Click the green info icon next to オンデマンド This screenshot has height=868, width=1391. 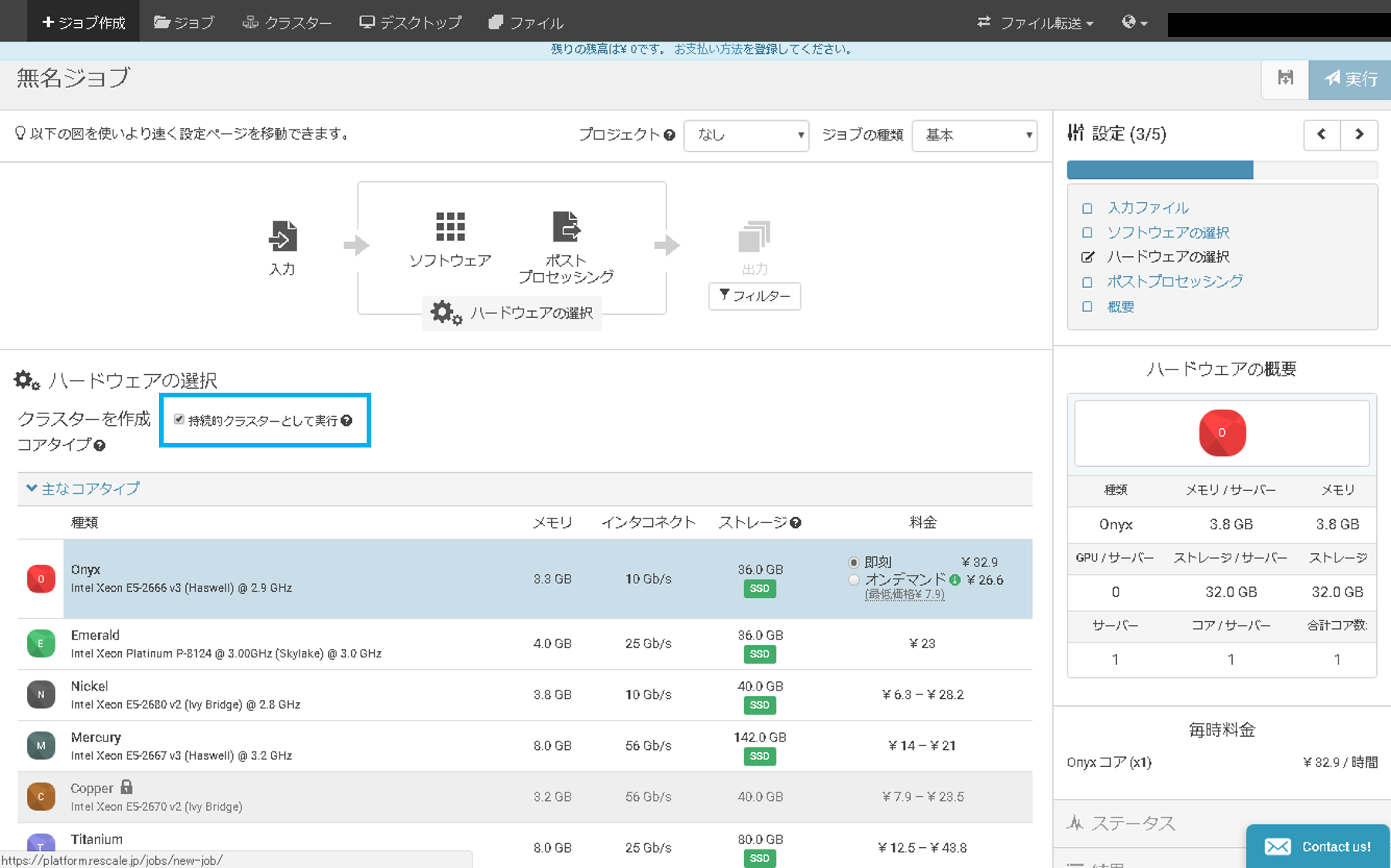955,579
